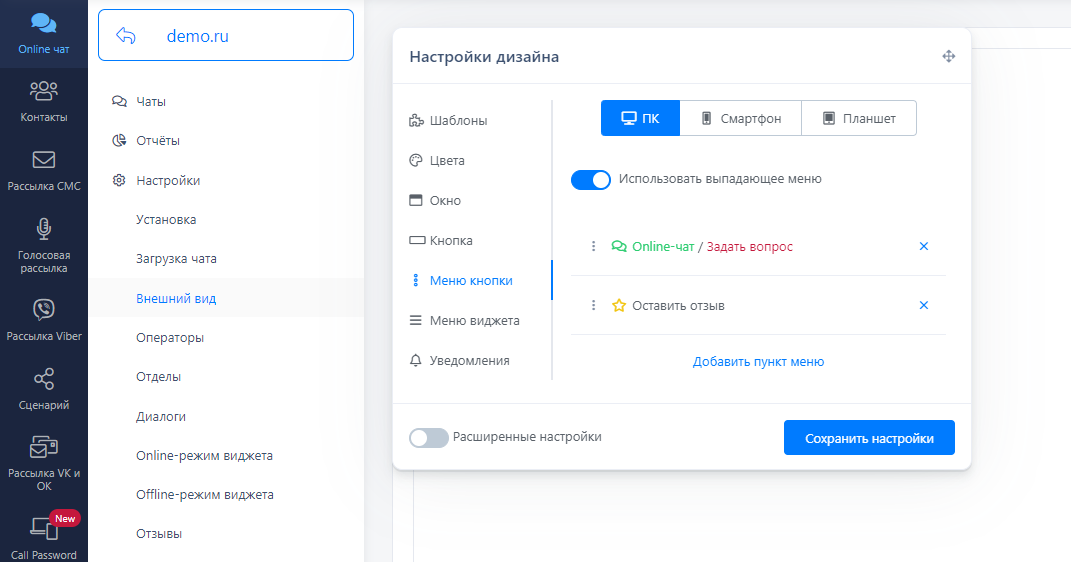The image size is (1071, 562).
Task: Click the Контакты people icon
Action: coord(43,91)
